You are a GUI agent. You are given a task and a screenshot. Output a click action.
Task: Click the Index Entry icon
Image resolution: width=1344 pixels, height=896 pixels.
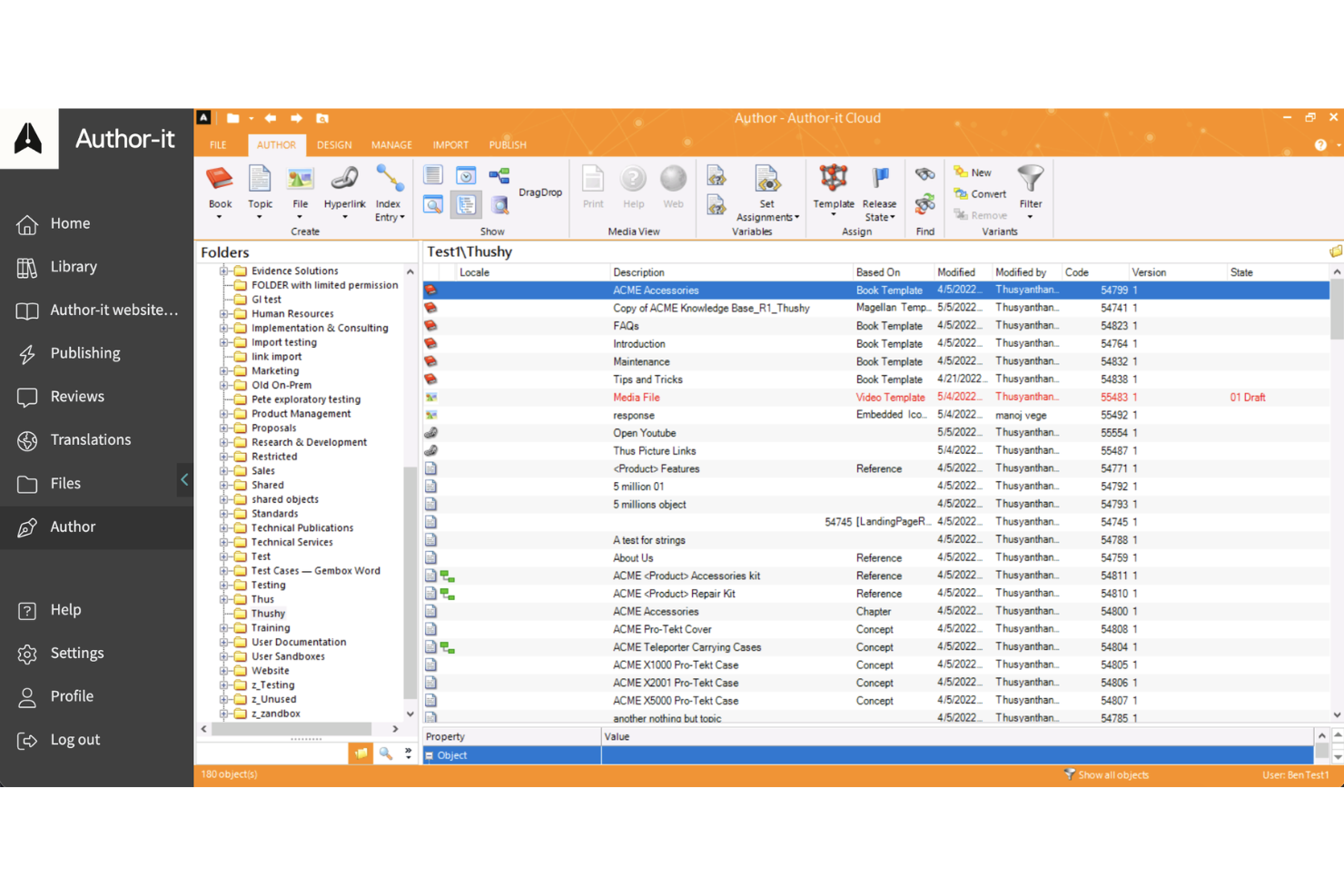[389, 179]
